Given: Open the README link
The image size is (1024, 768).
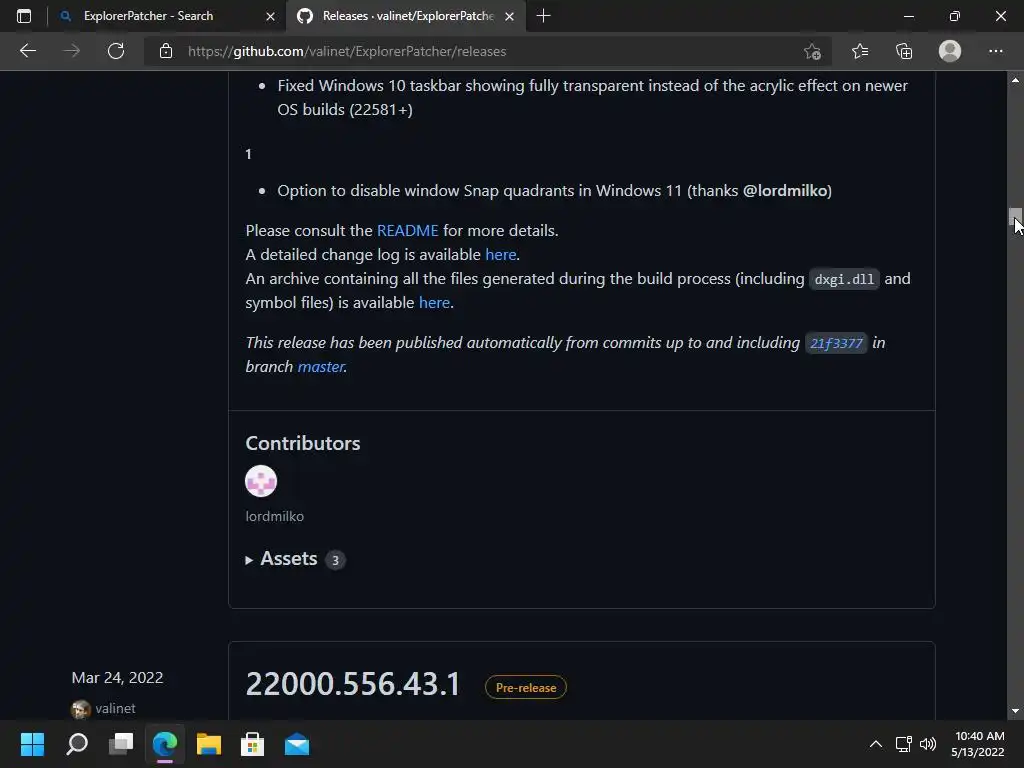Looking at the screenshot, I should pyautogui.click(x=408, y=231).
